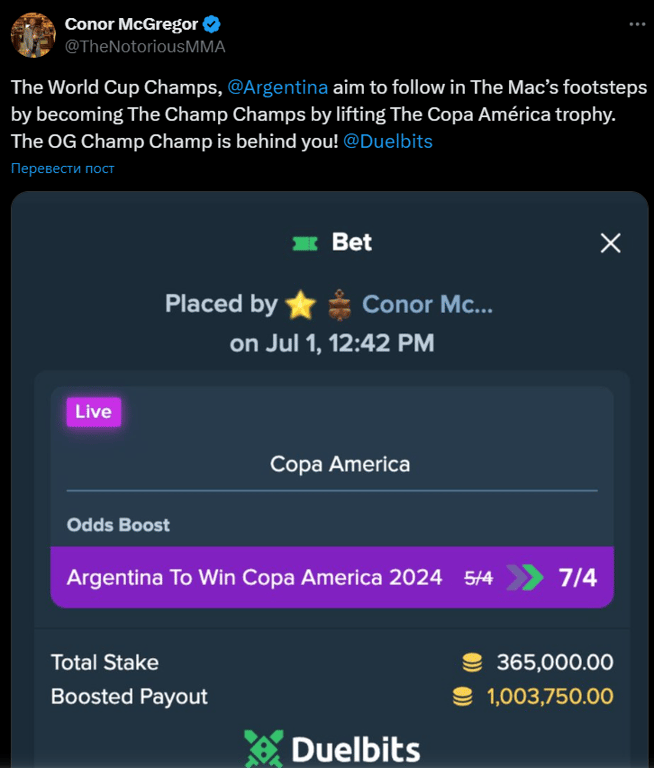Click the "Перевести пост" translate link
The image size is (654, 768).
coord(62,168)
